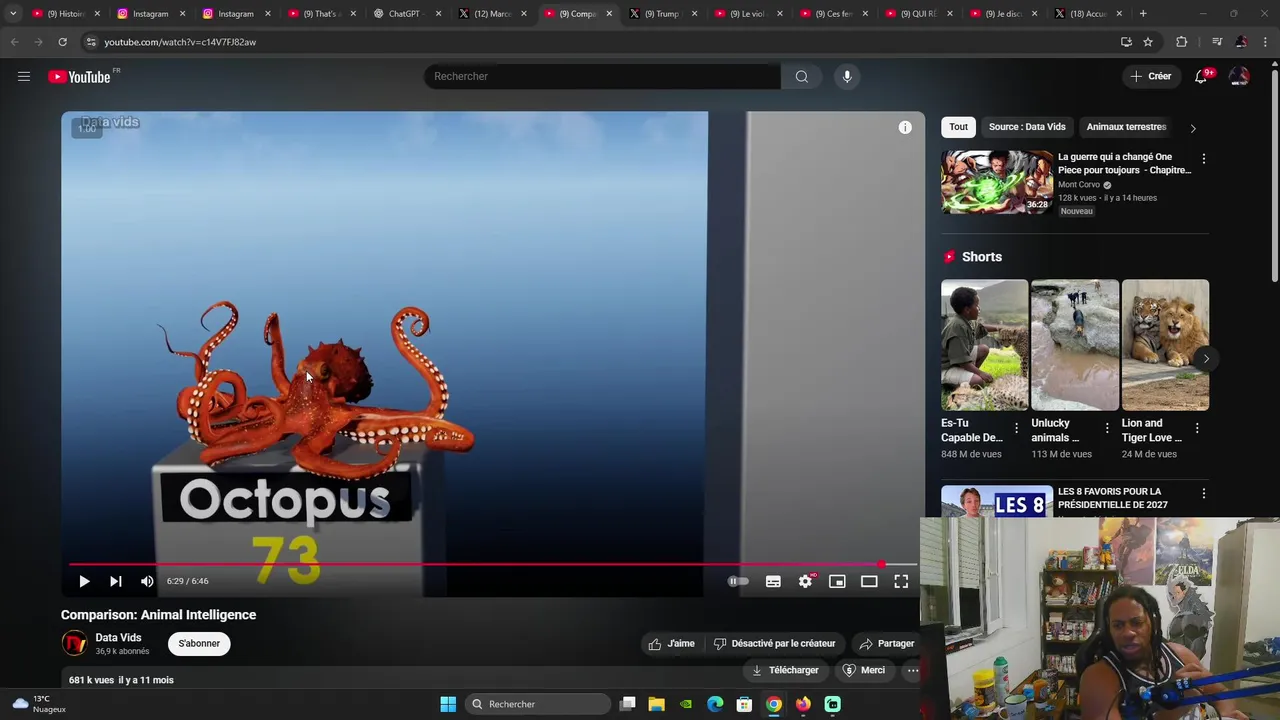Viewport: 1280px width, 720px height.
Task: Open the Windows Start menu
Action: click(x=448, y=704)
